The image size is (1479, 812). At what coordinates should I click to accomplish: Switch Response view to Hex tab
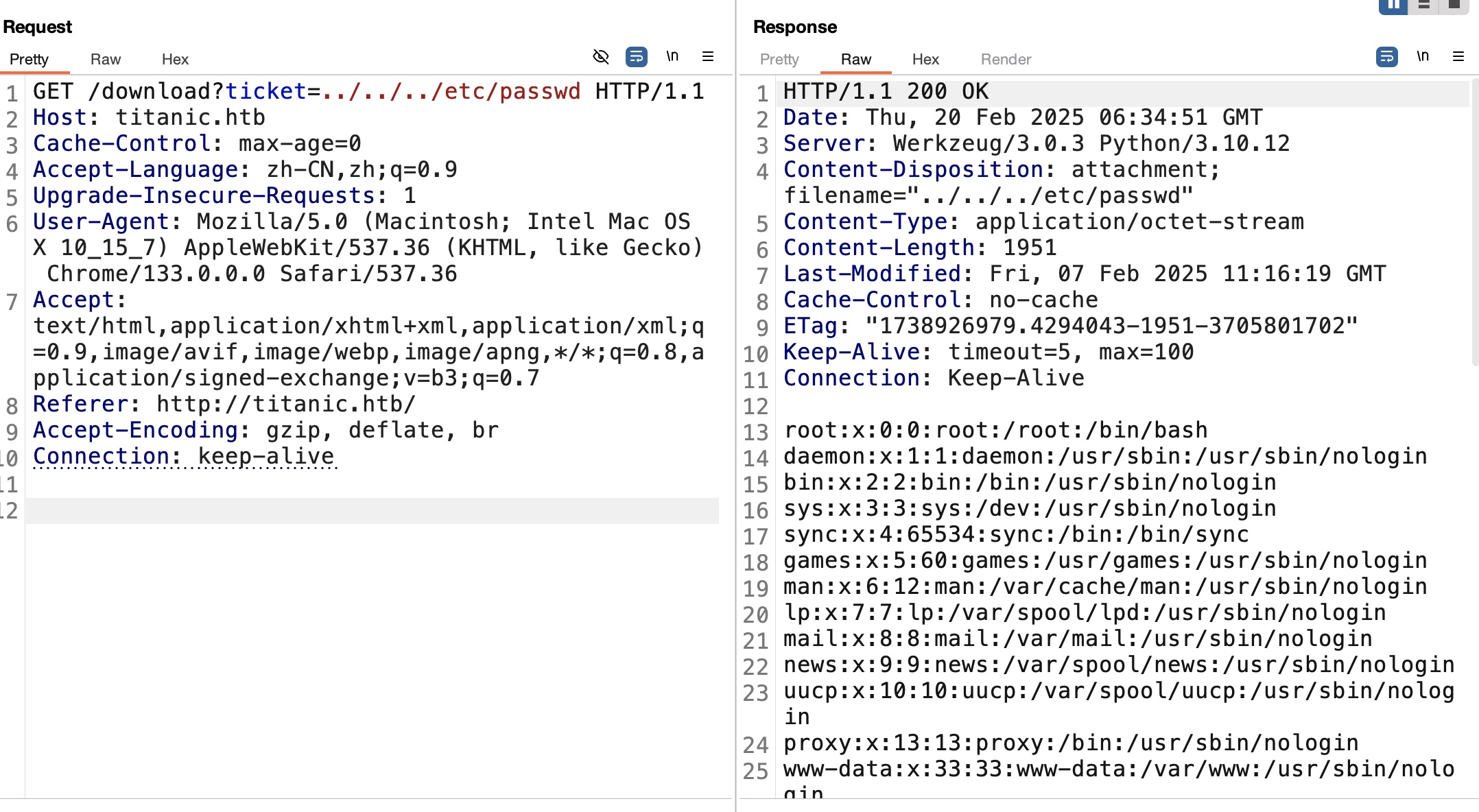(925, 60)
